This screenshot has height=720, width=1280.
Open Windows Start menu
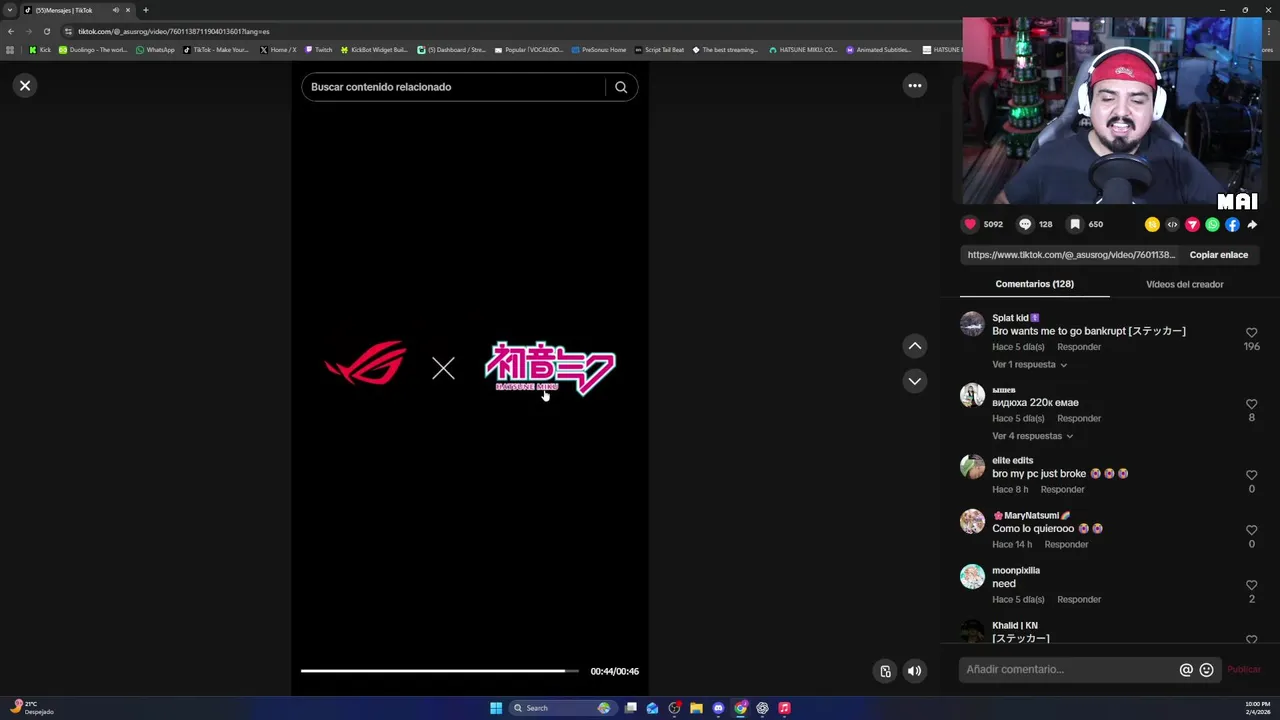496,708
